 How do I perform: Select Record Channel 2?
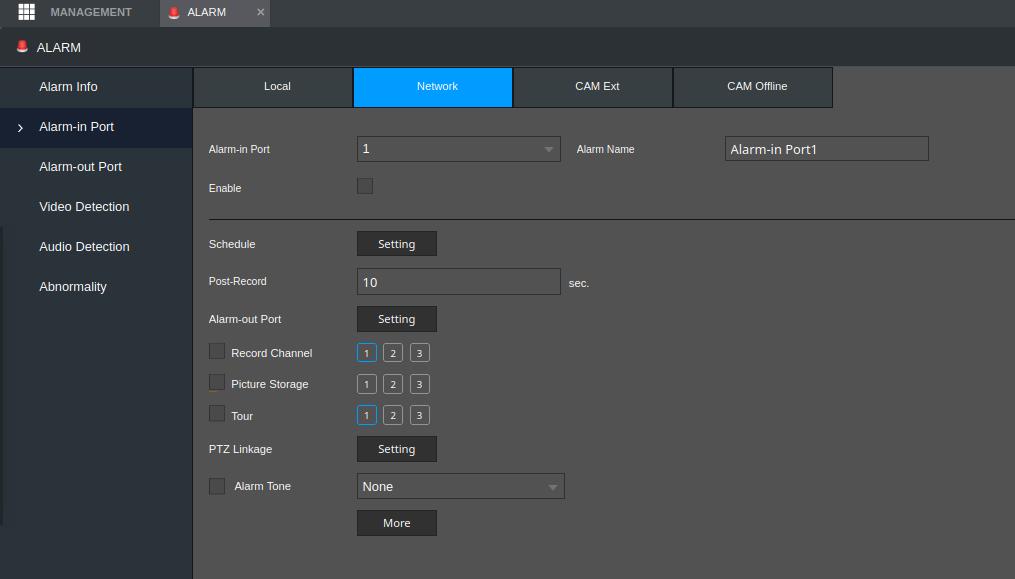[x=393, y=353]
